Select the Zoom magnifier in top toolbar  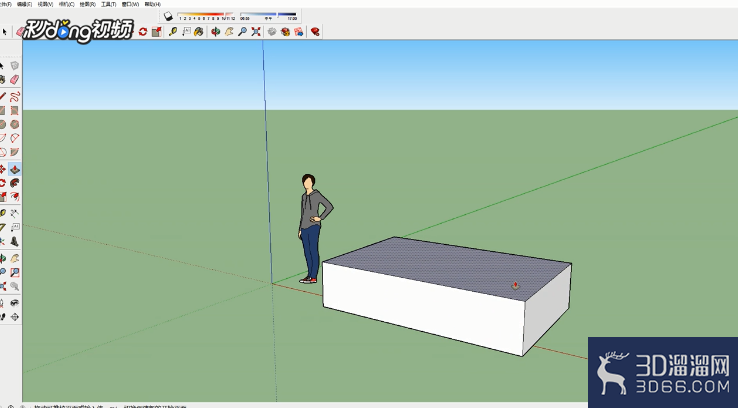242,32
